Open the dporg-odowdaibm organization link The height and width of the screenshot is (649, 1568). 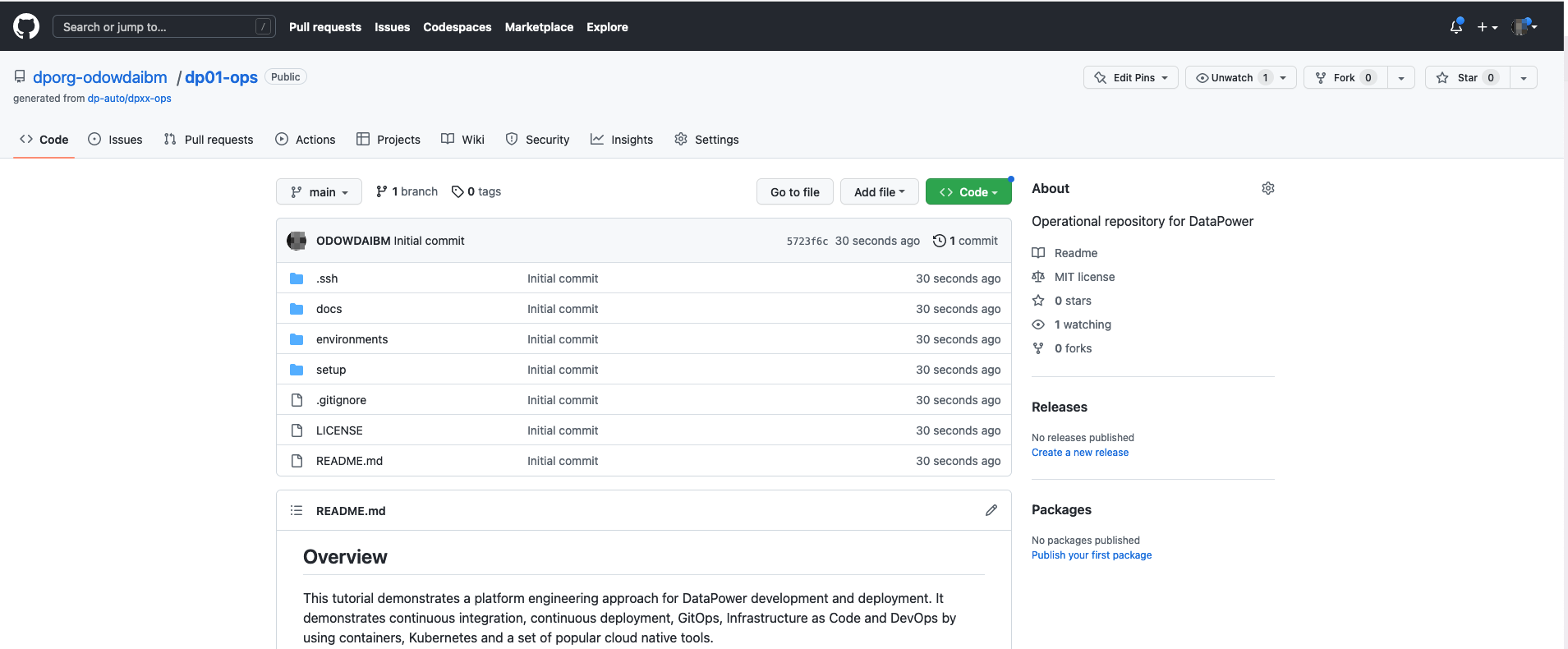tap(100, 77)
